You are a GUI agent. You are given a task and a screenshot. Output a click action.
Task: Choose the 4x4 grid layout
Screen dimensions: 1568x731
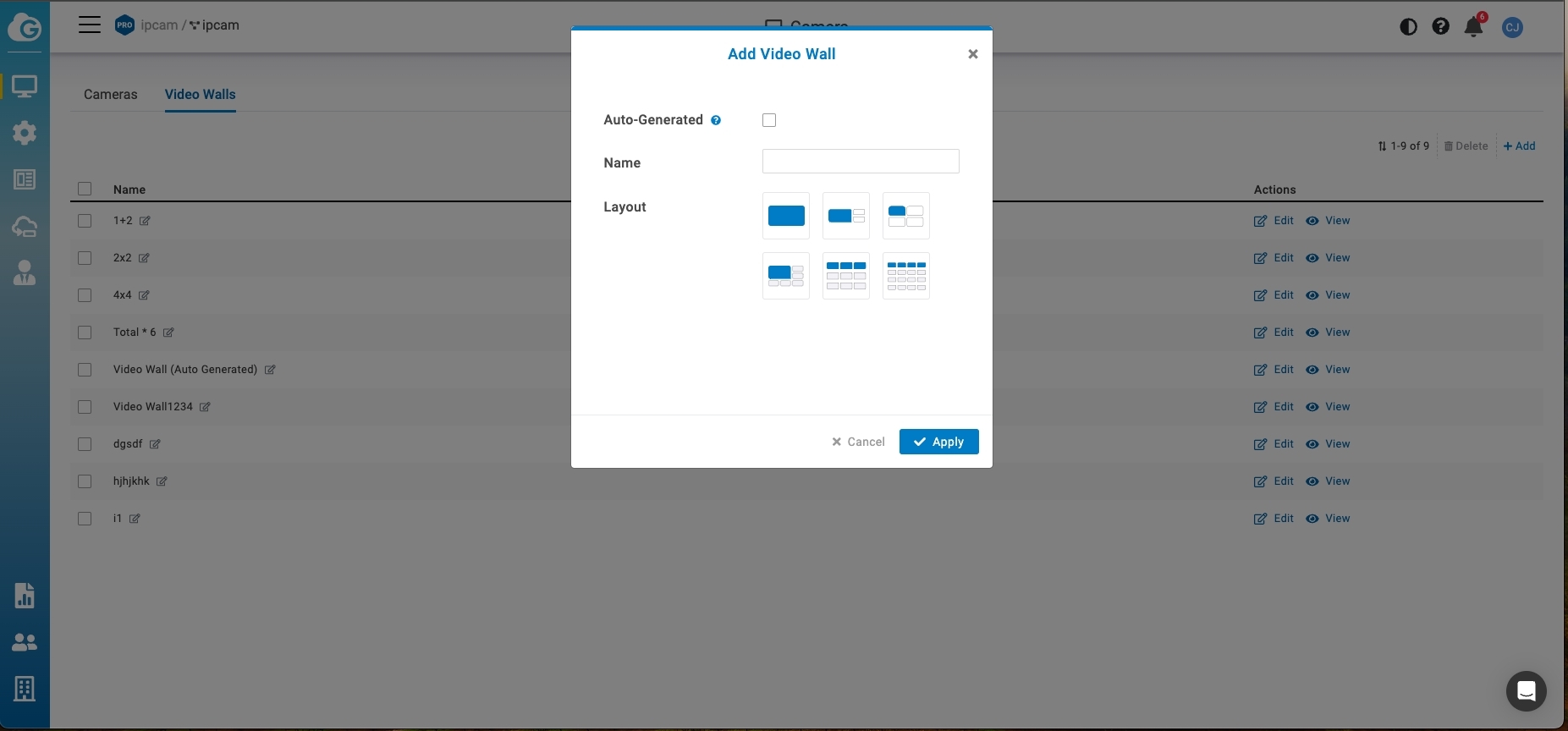(905, 276)
